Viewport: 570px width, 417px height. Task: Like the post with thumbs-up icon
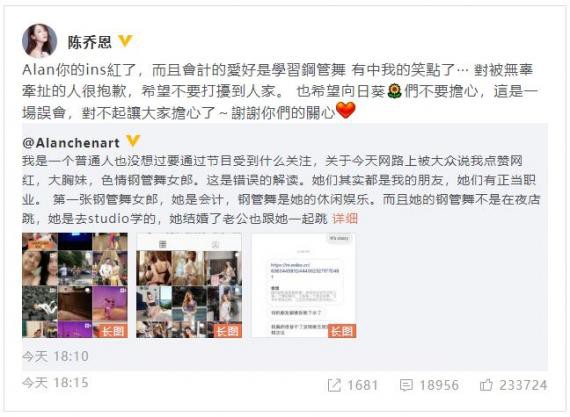(486, 385)
